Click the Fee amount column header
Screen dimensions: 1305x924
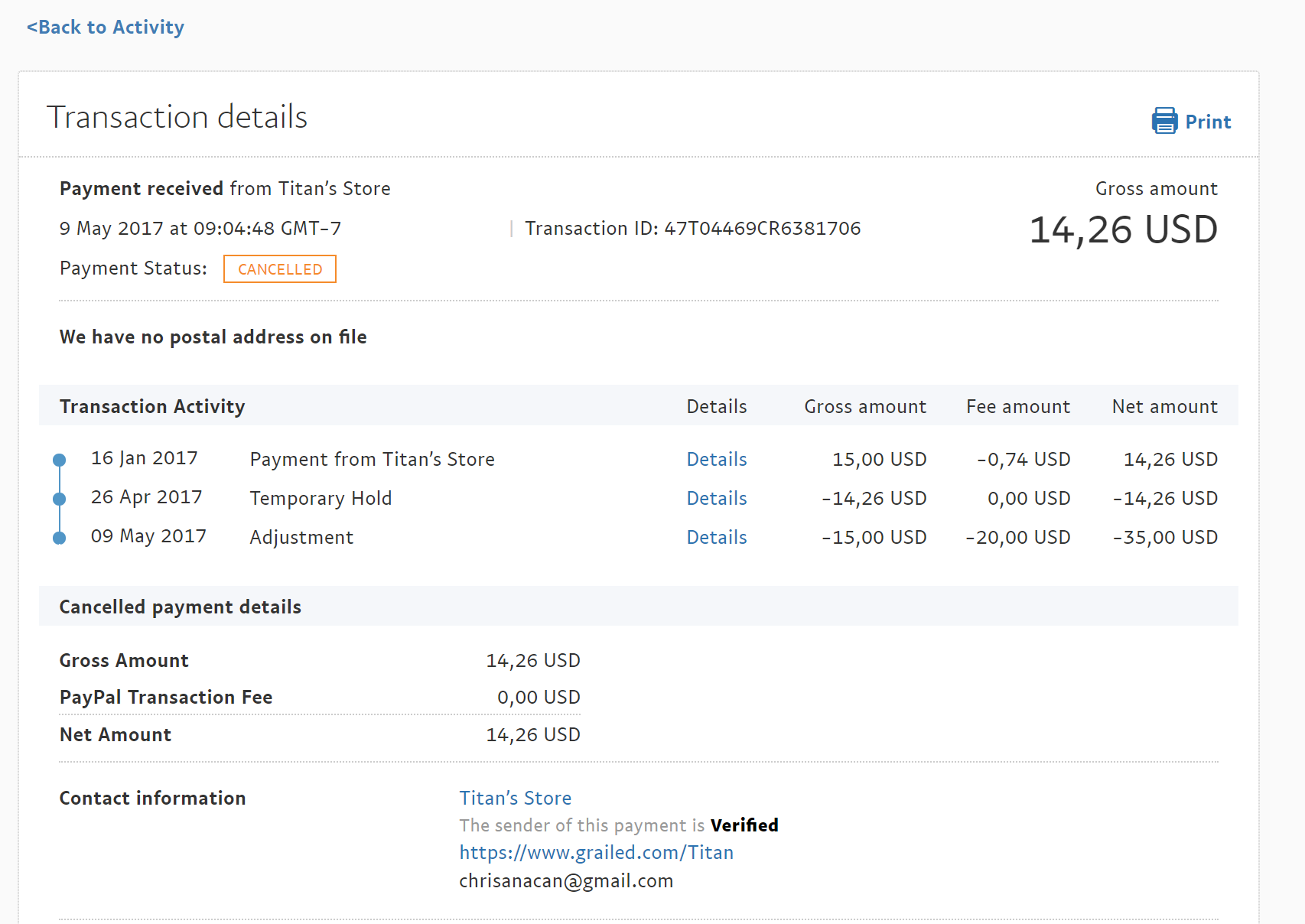(x=1017, y=406)
